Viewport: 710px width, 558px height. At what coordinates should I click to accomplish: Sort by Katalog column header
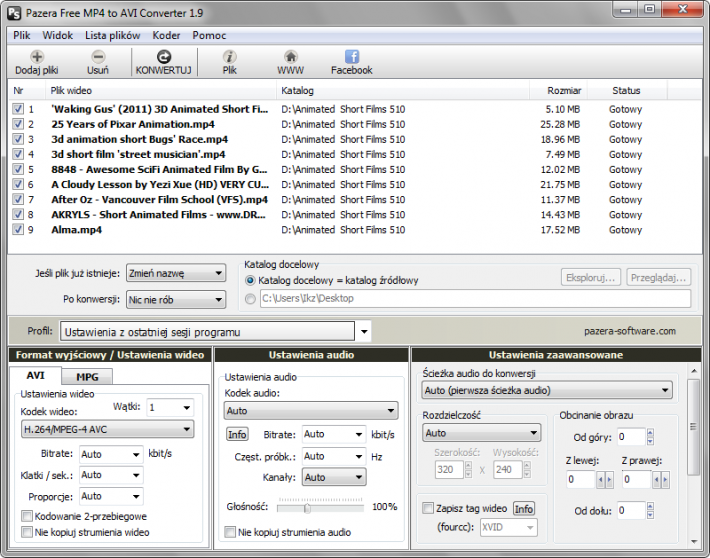pyautogui.click(x=403, y=91)
